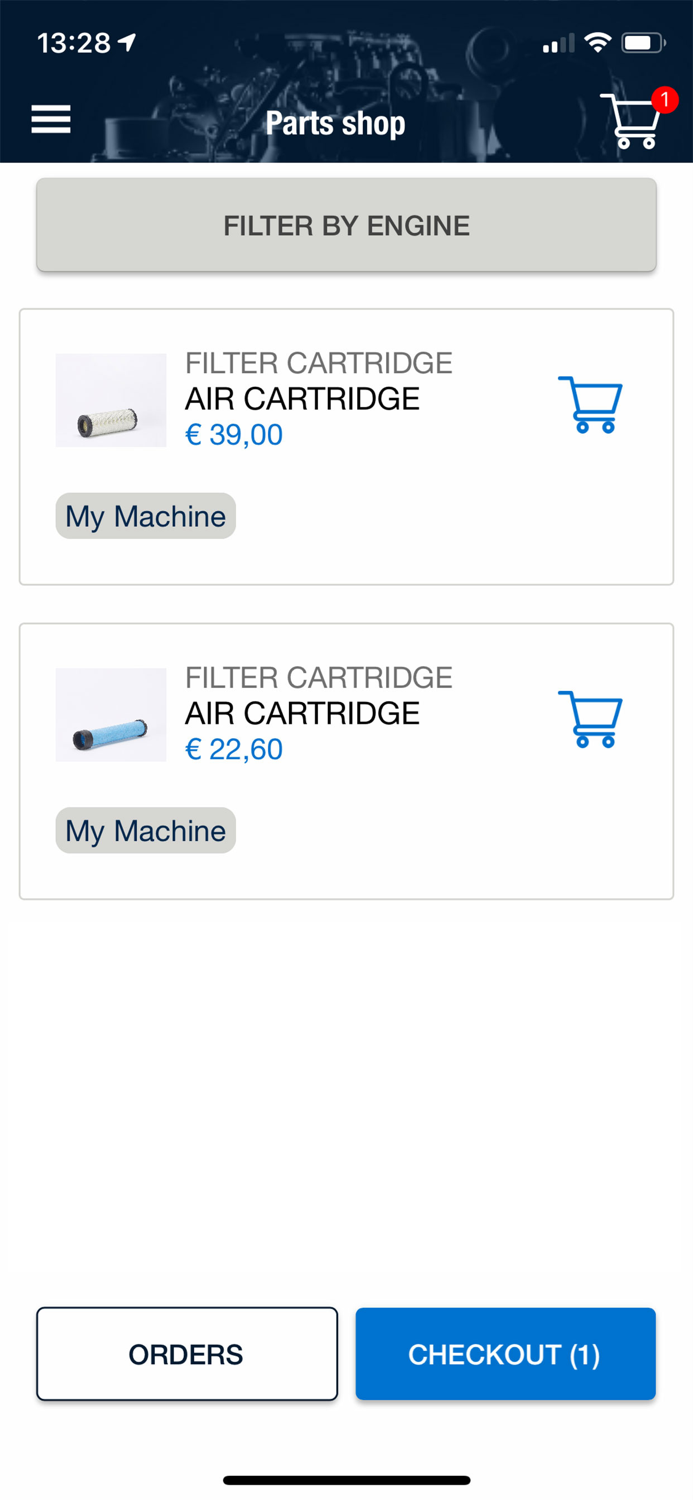
Task: Add the €39,00 air cartridge to cart
Action: click(590, 404)
